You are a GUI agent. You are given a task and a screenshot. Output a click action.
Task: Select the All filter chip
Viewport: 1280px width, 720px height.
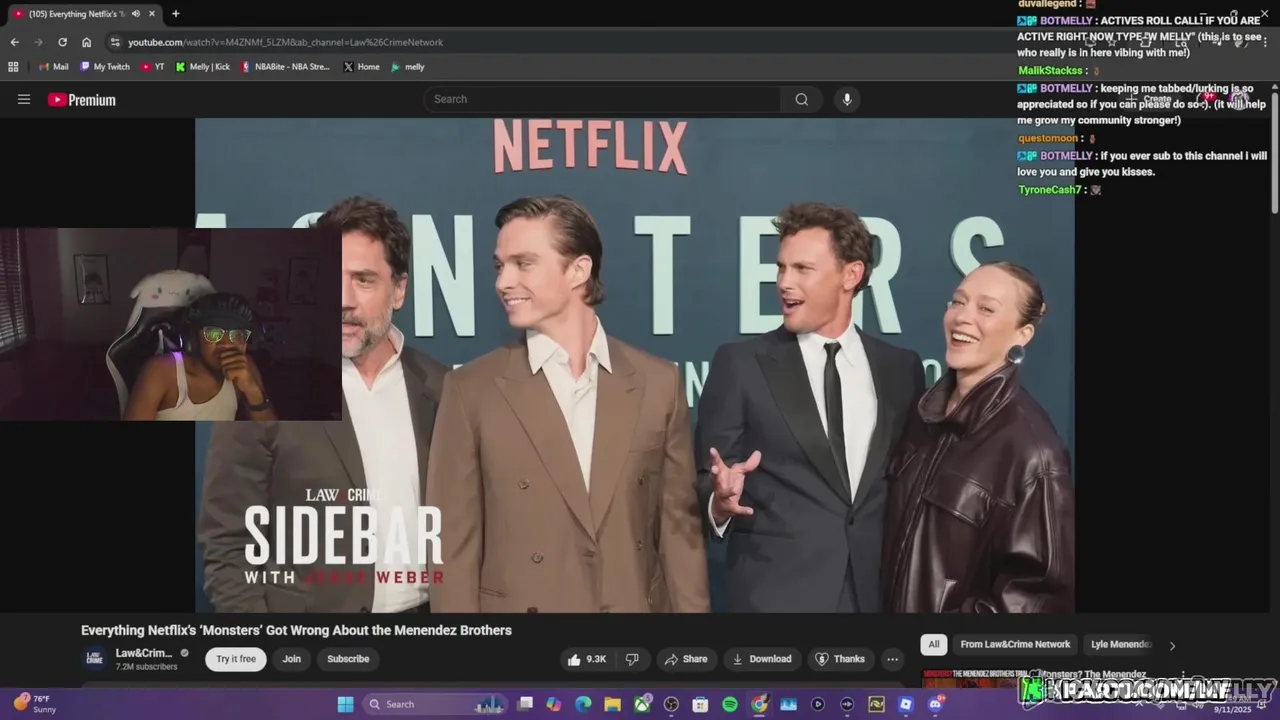click(933, 645)
